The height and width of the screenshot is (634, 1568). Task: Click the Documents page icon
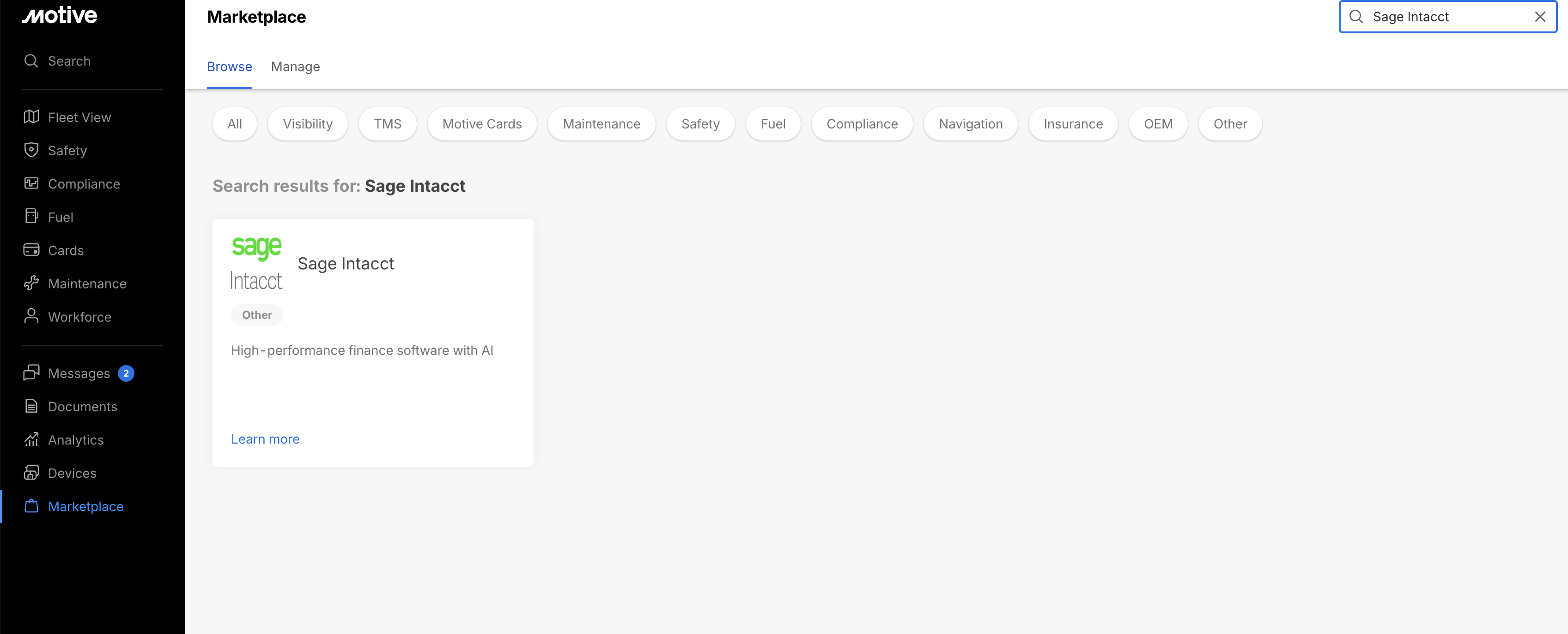(x=31, y=406)
